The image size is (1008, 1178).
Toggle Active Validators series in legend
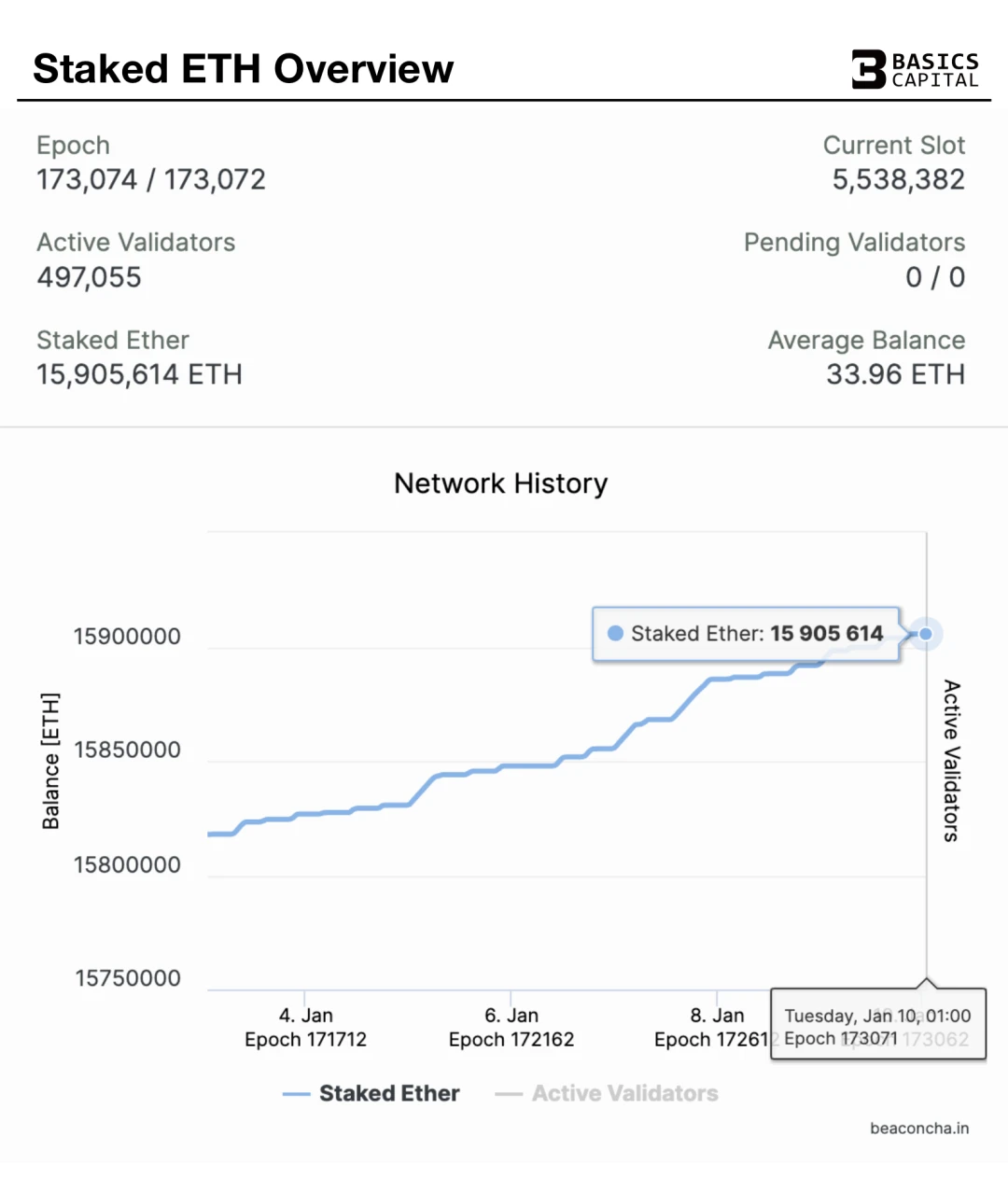[607, 1093]
